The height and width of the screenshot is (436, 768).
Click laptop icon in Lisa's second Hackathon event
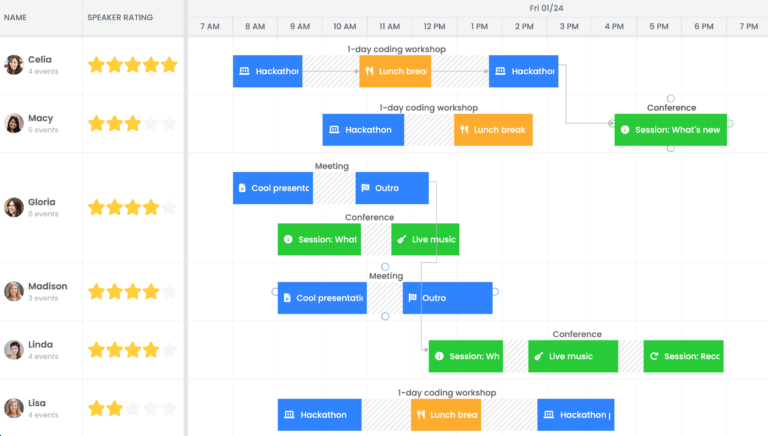(549, 414)
